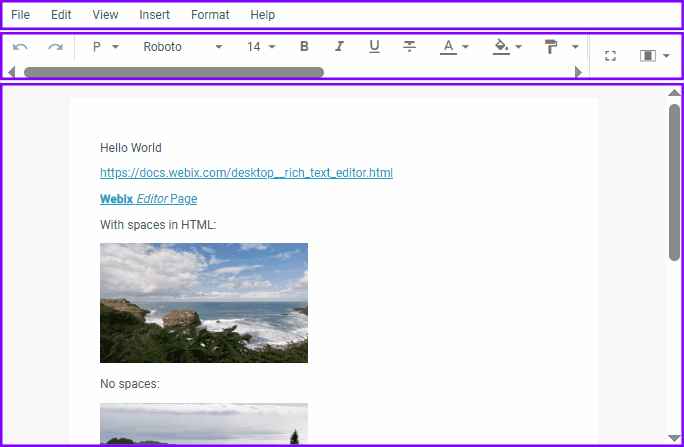Open the text color picker
The width and height of the screenshot is (684, 447).
(x=455, y=47)
